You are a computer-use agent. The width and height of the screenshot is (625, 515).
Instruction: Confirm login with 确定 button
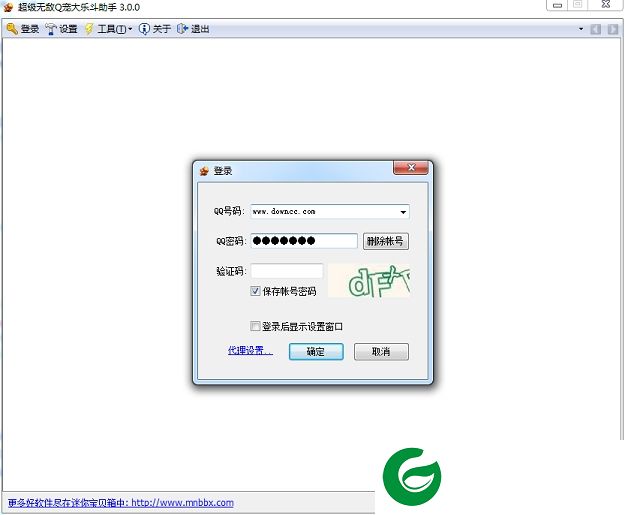tap(316, 352)
